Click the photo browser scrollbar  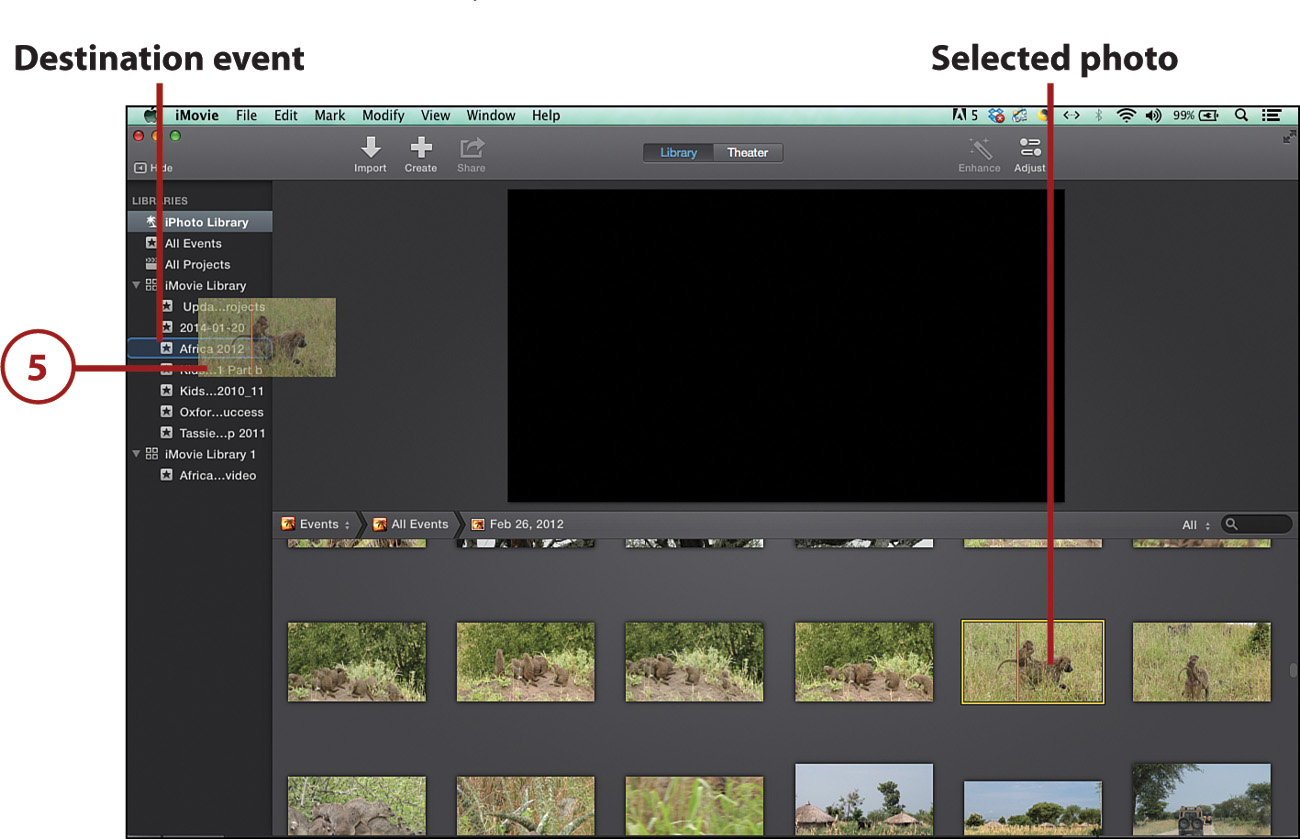coord(1293,672)
